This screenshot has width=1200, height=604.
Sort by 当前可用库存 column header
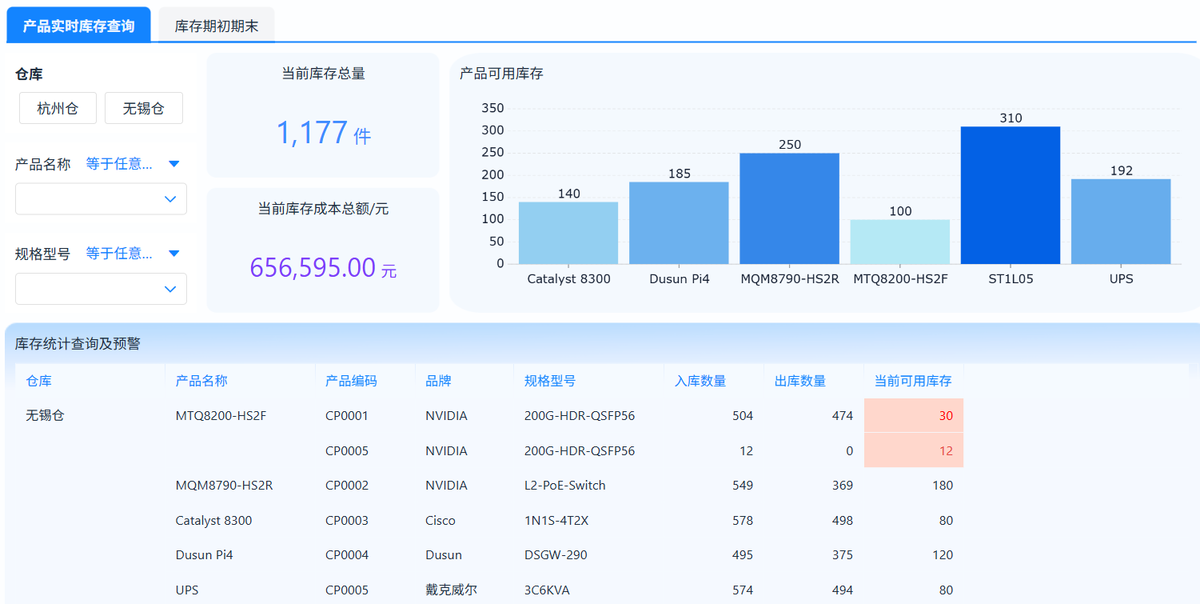pos(912,381)
